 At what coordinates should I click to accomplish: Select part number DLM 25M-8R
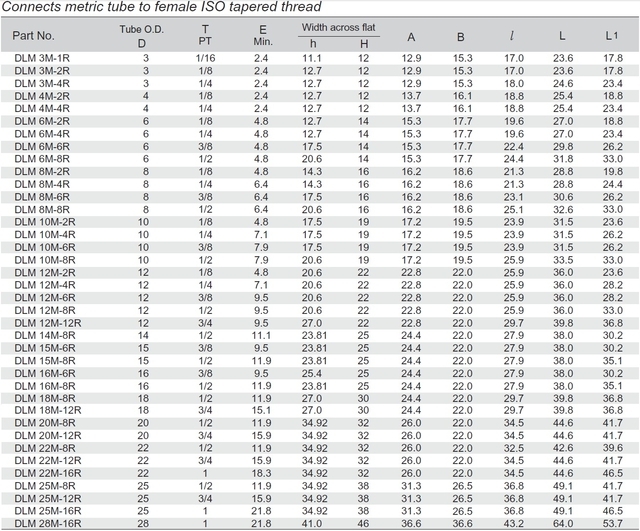pyautogui.click(x=45, y=486)
